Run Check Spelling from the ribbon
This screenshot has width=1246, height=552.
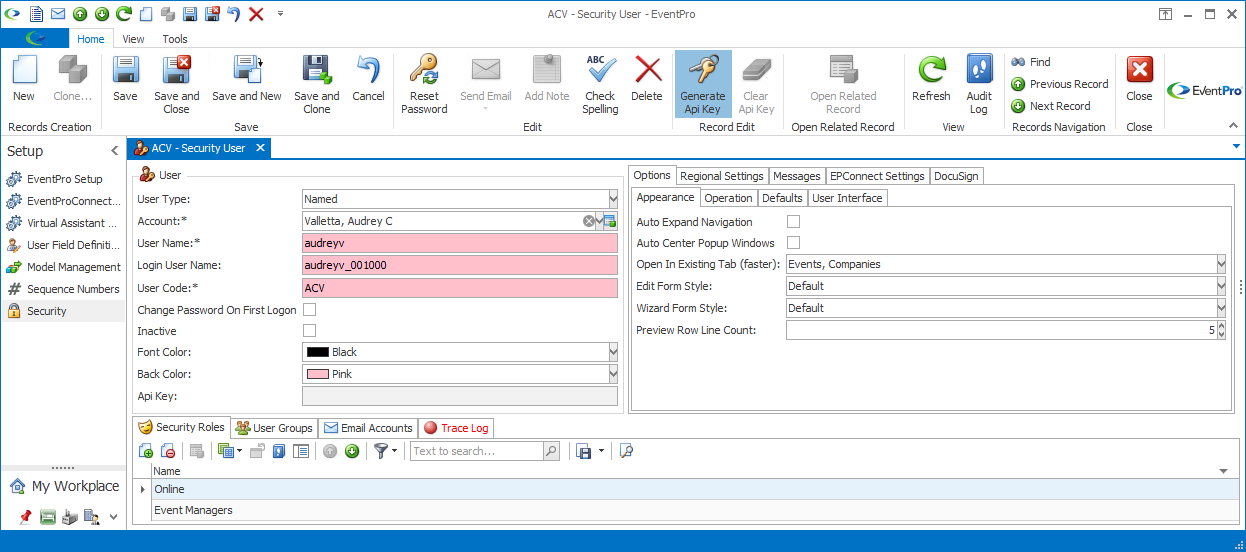(x=600, y=70)
